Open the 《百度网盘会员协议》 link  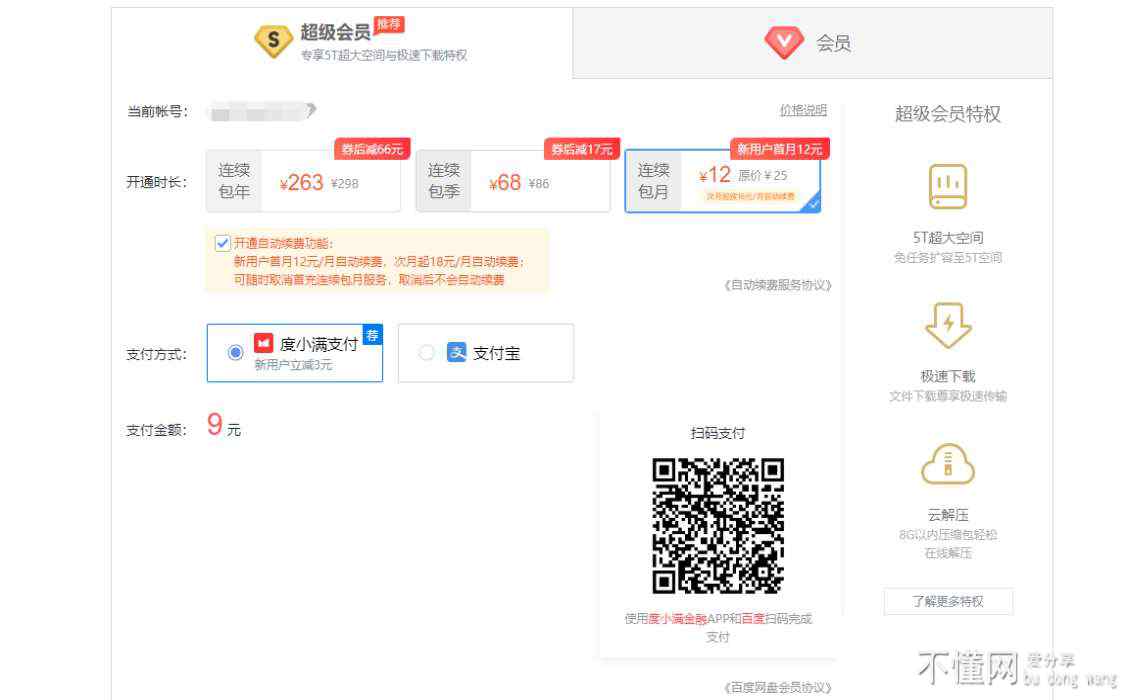tap(778, 688)
